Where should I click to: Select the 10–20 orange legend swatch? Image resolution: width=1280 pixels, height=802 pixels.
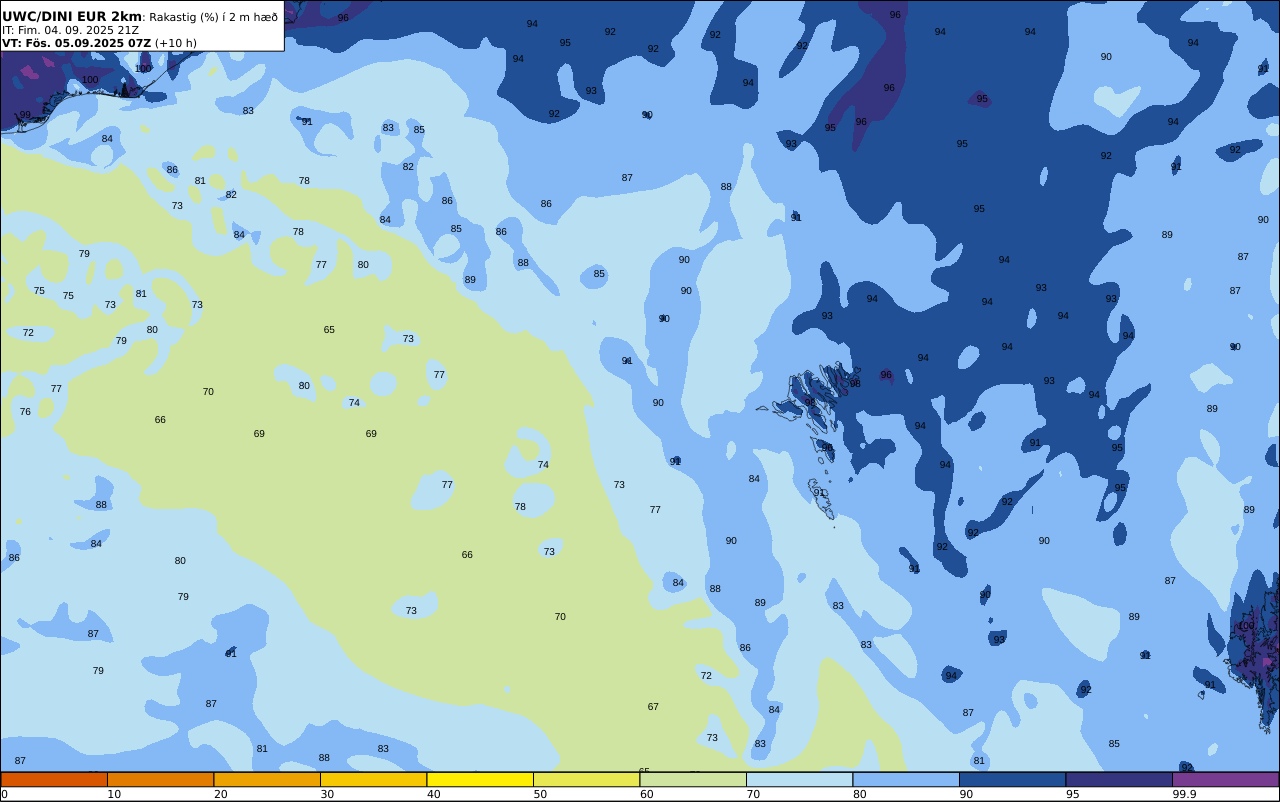160,779
